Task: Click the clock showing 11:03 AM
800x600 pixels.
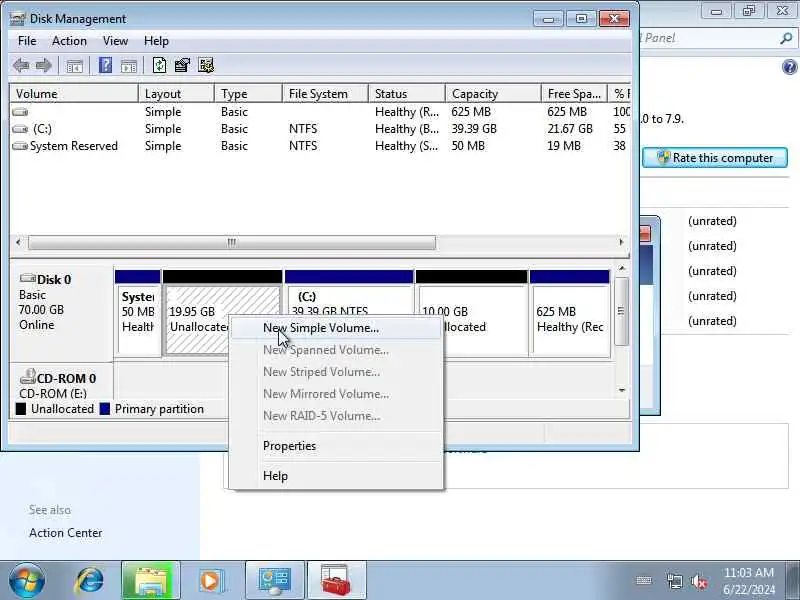Action: click(x=748, y=572)
